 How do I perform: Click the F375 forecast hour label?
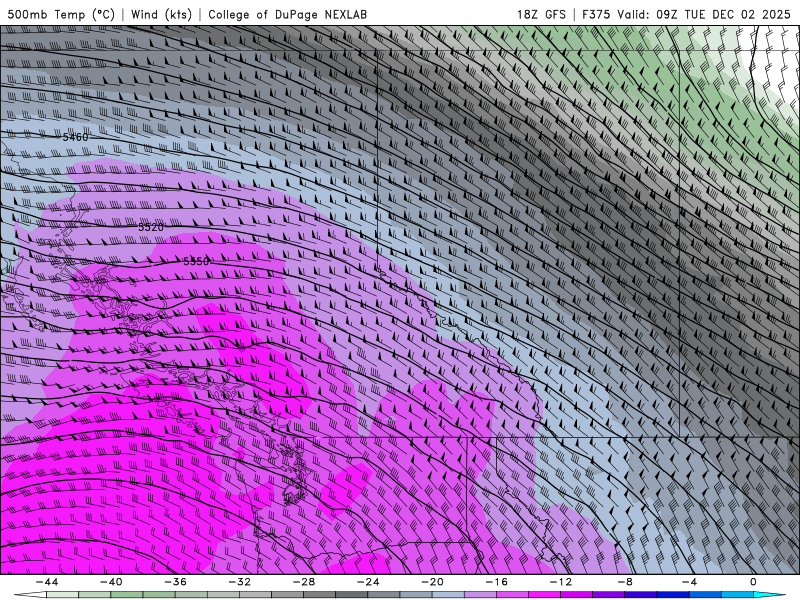pyautogui.click(x=596, y=14)
